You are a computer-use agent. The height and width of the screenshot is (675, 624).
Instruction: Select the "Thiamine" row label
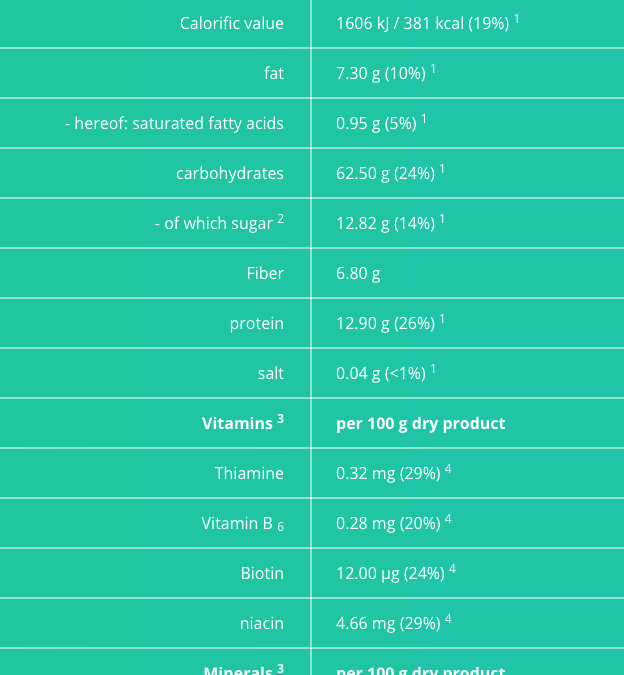point(249,473)
